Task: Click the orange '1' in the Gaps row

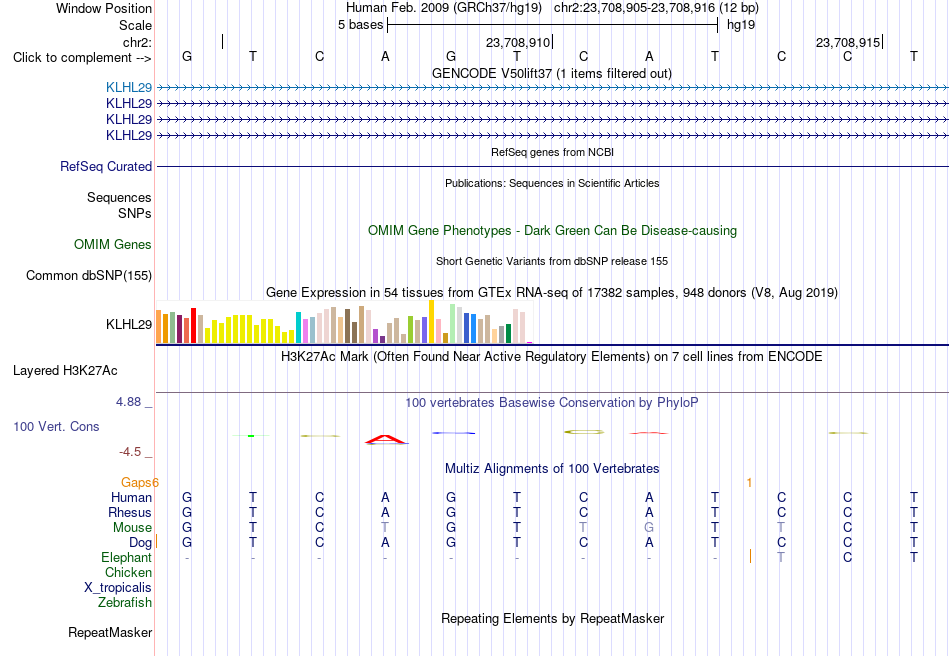Action: click(749, 482)
